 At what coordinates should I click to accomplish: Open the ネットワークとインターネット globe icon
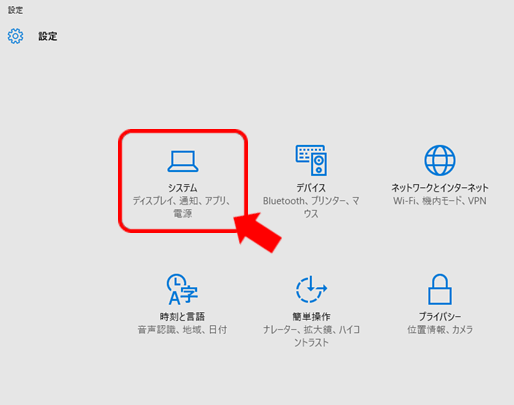[x=440, y=160]
